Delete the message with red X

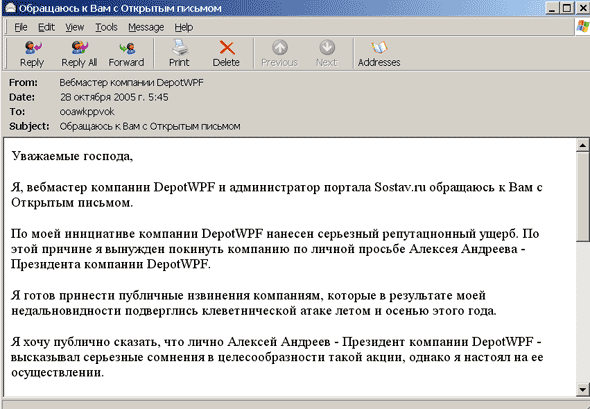pos(227,48)
